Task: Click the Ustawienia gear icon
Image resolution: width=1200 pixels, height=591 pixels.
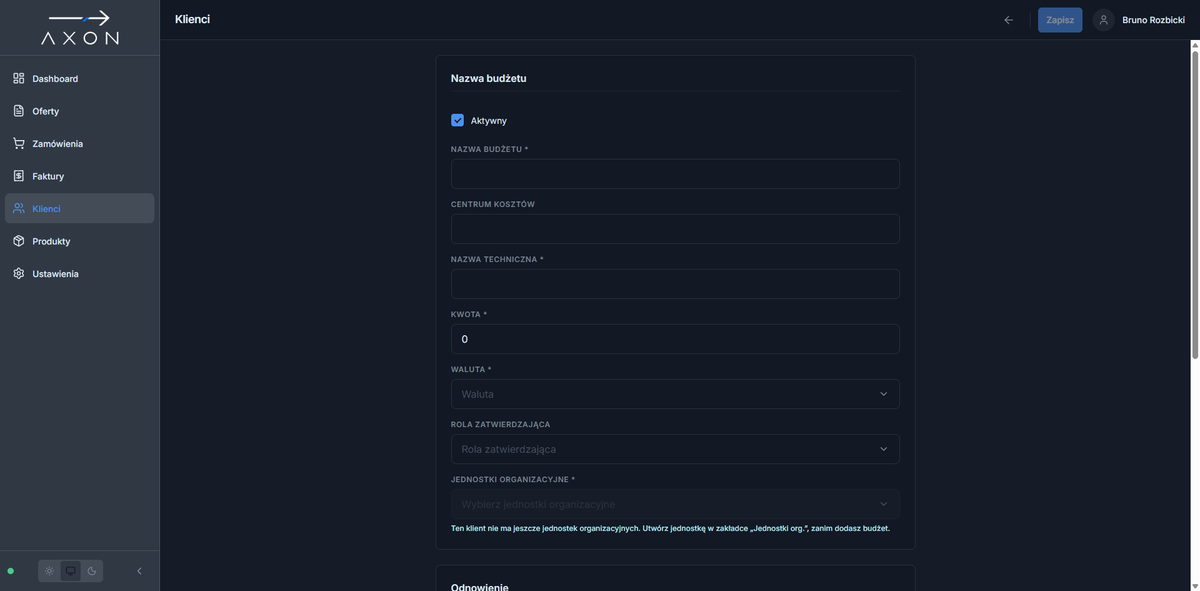Action: point(19,273)
